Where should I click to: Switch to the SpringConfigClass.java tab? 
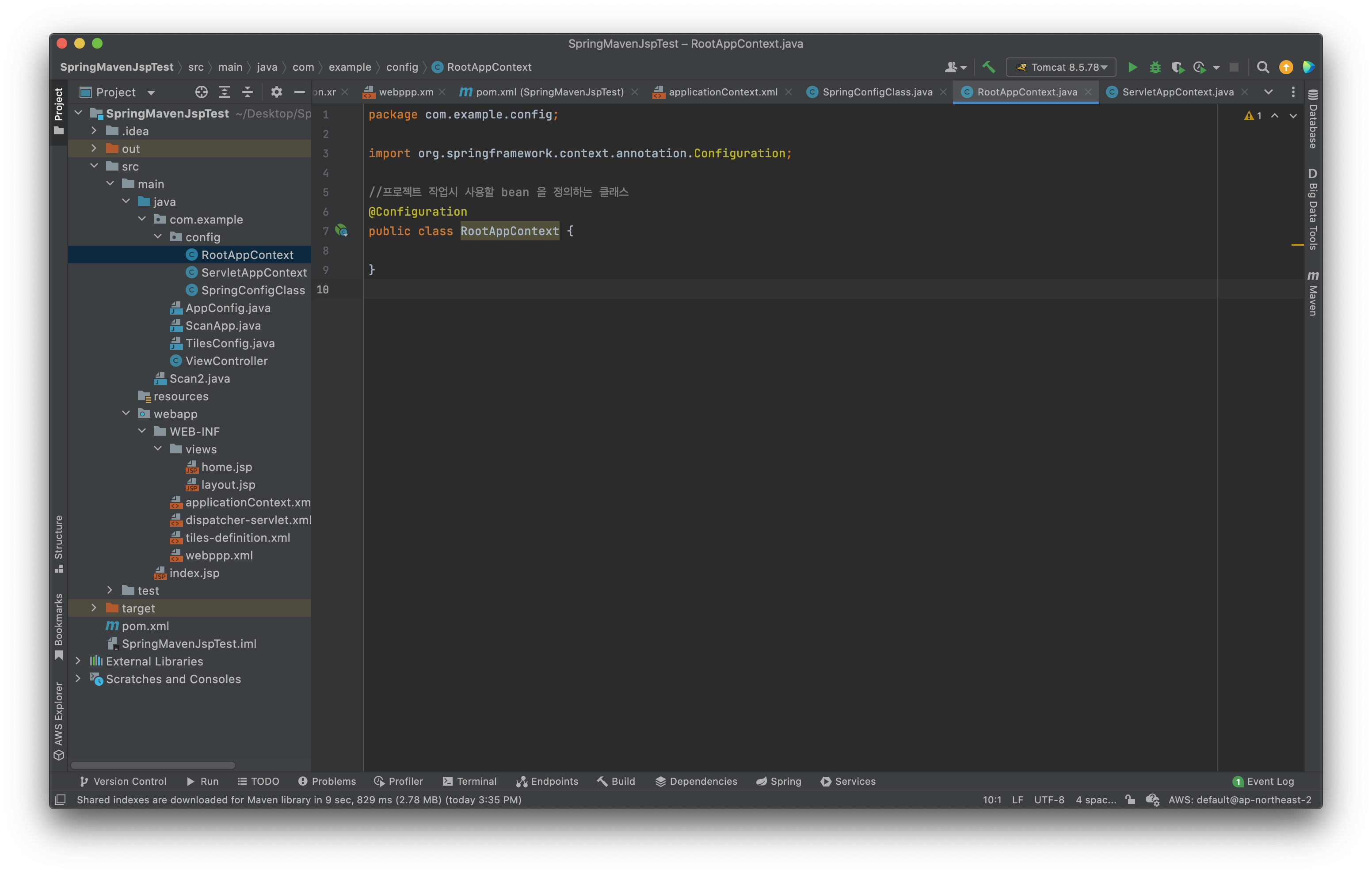tap(877, 92)
